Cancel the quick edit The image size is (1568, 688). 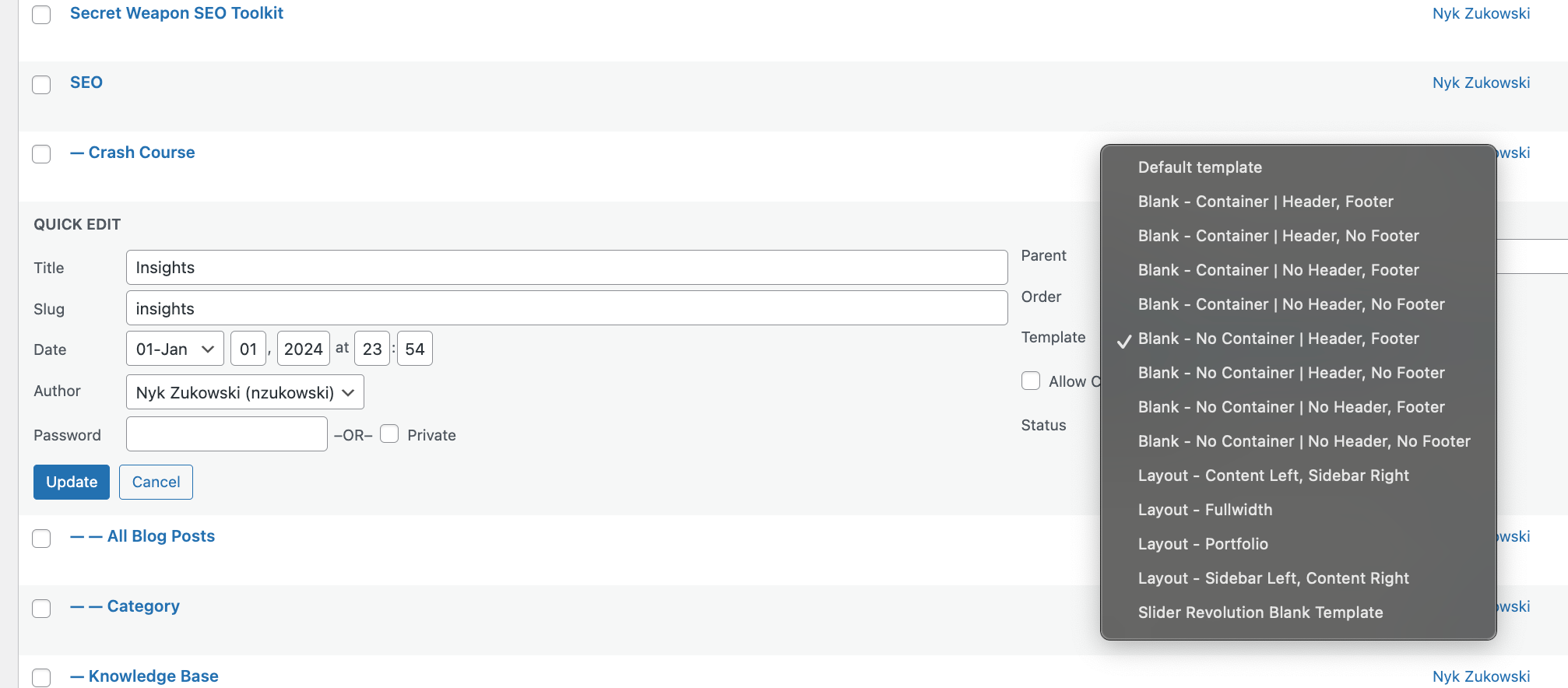pos(156,482)
